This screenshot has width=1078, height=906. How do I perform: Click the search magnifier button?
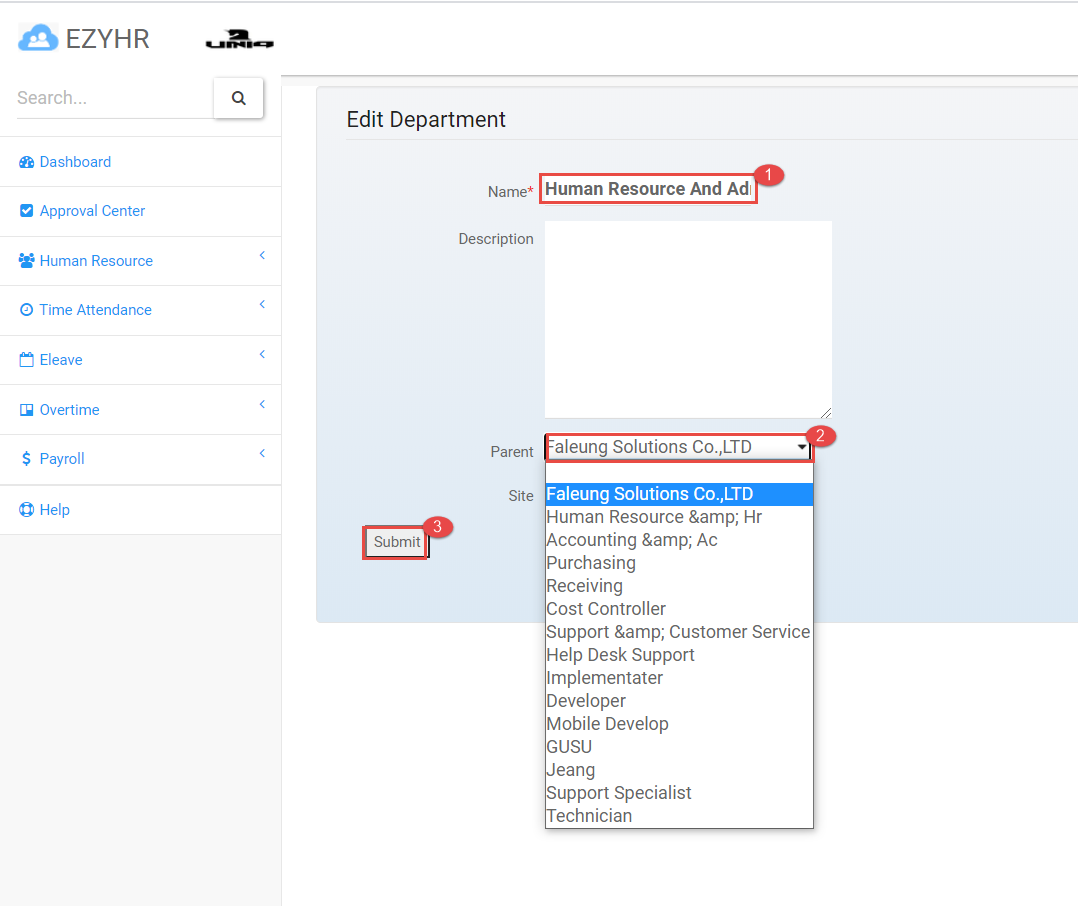click(x=238, y=98)
